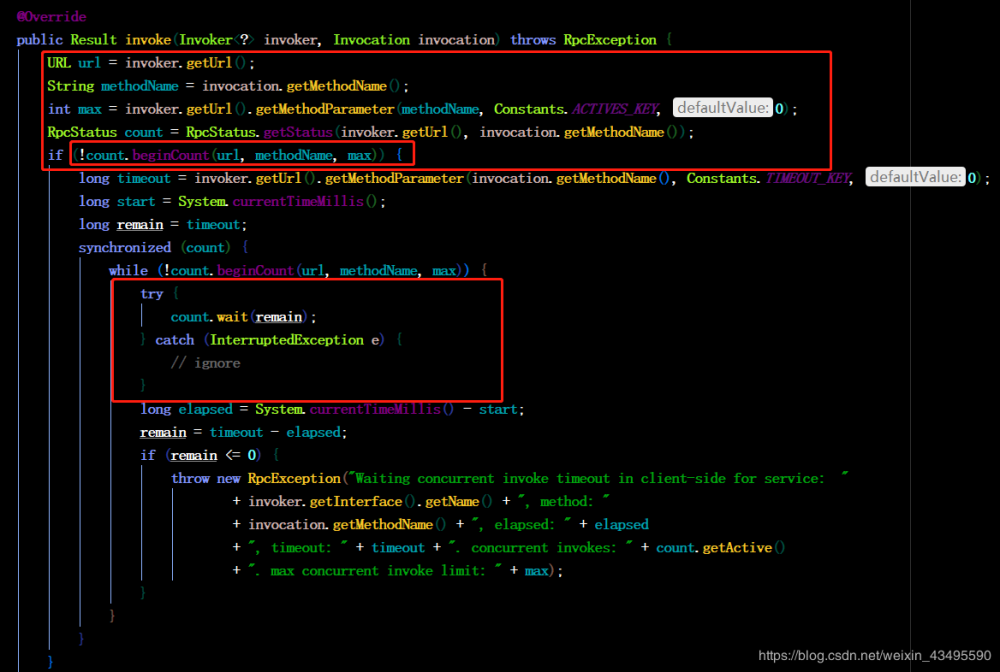The height and width of the screenshot is (672, 1000).
Task: Click InterruptedException in catch clause
Action: 287,340
